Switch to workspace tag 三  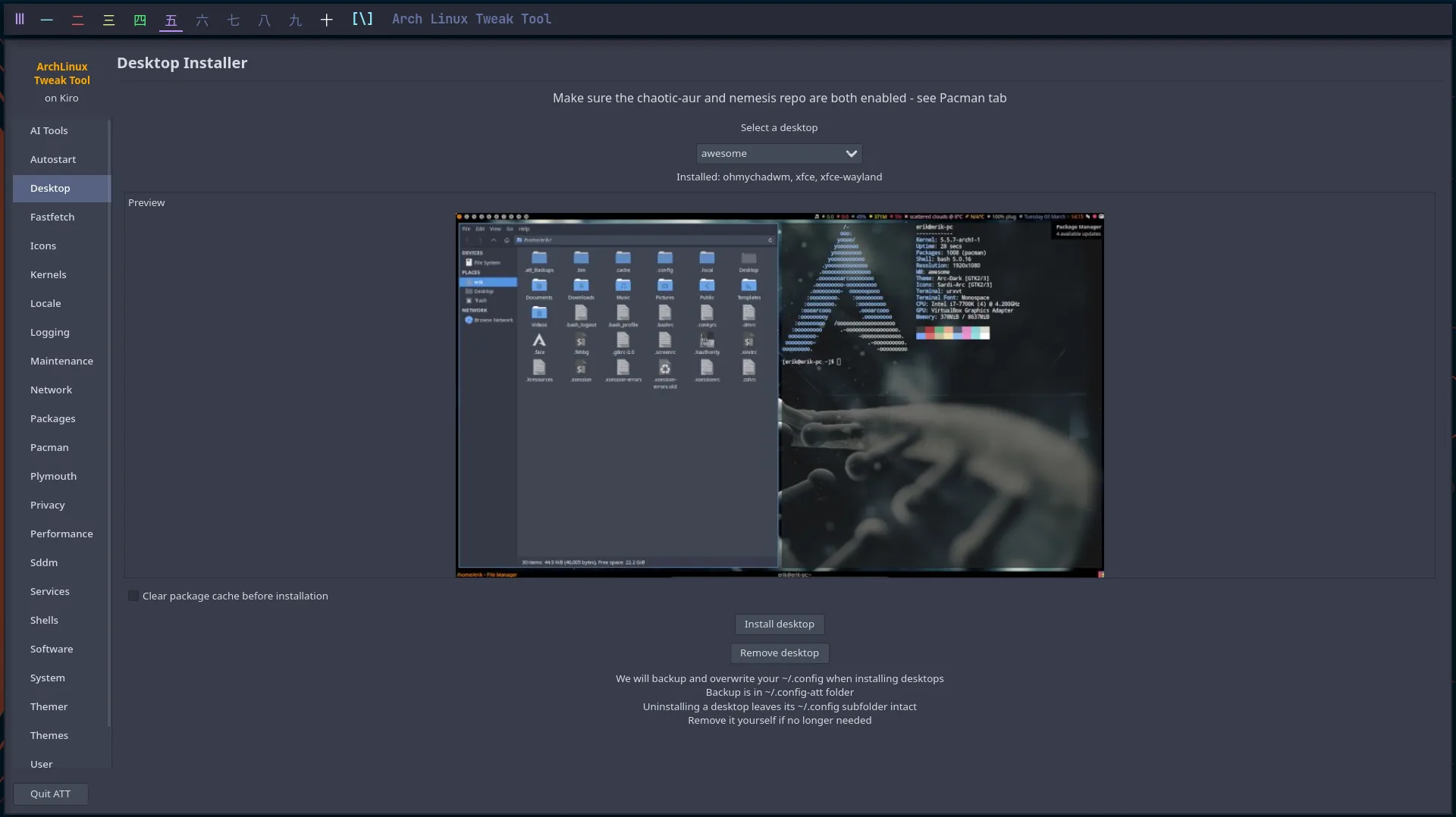click(109, 20)
